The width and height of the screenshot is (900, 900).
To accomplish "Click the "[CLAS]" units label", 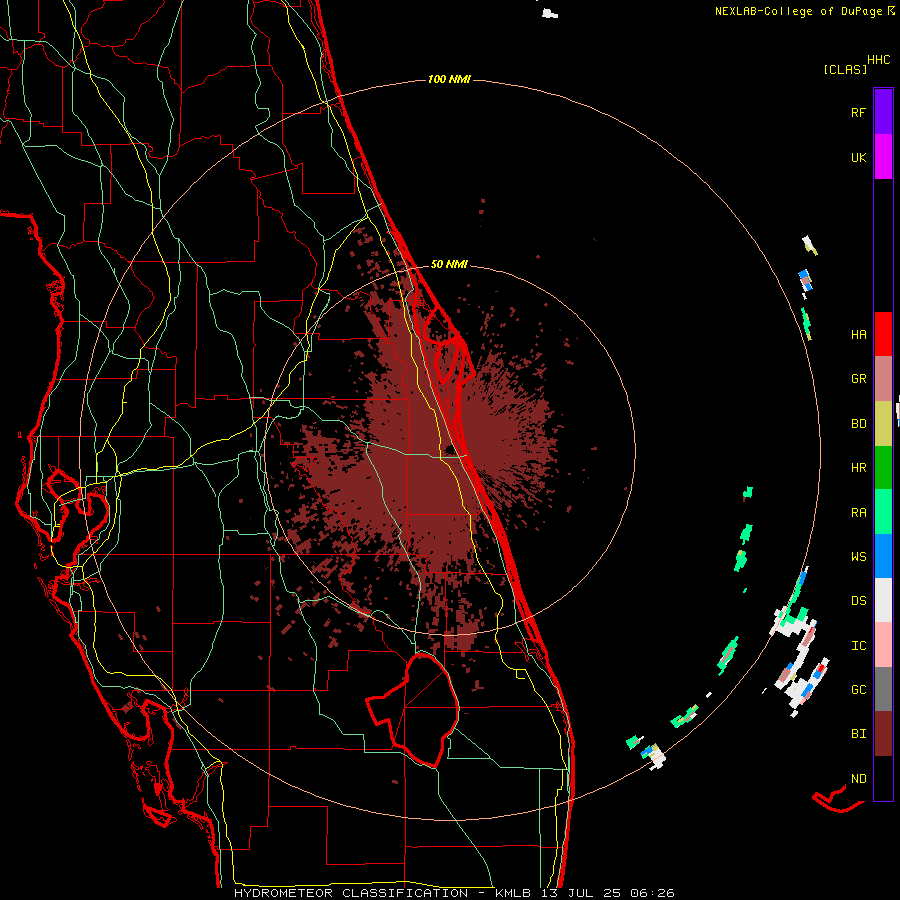I will pos(845,69).
